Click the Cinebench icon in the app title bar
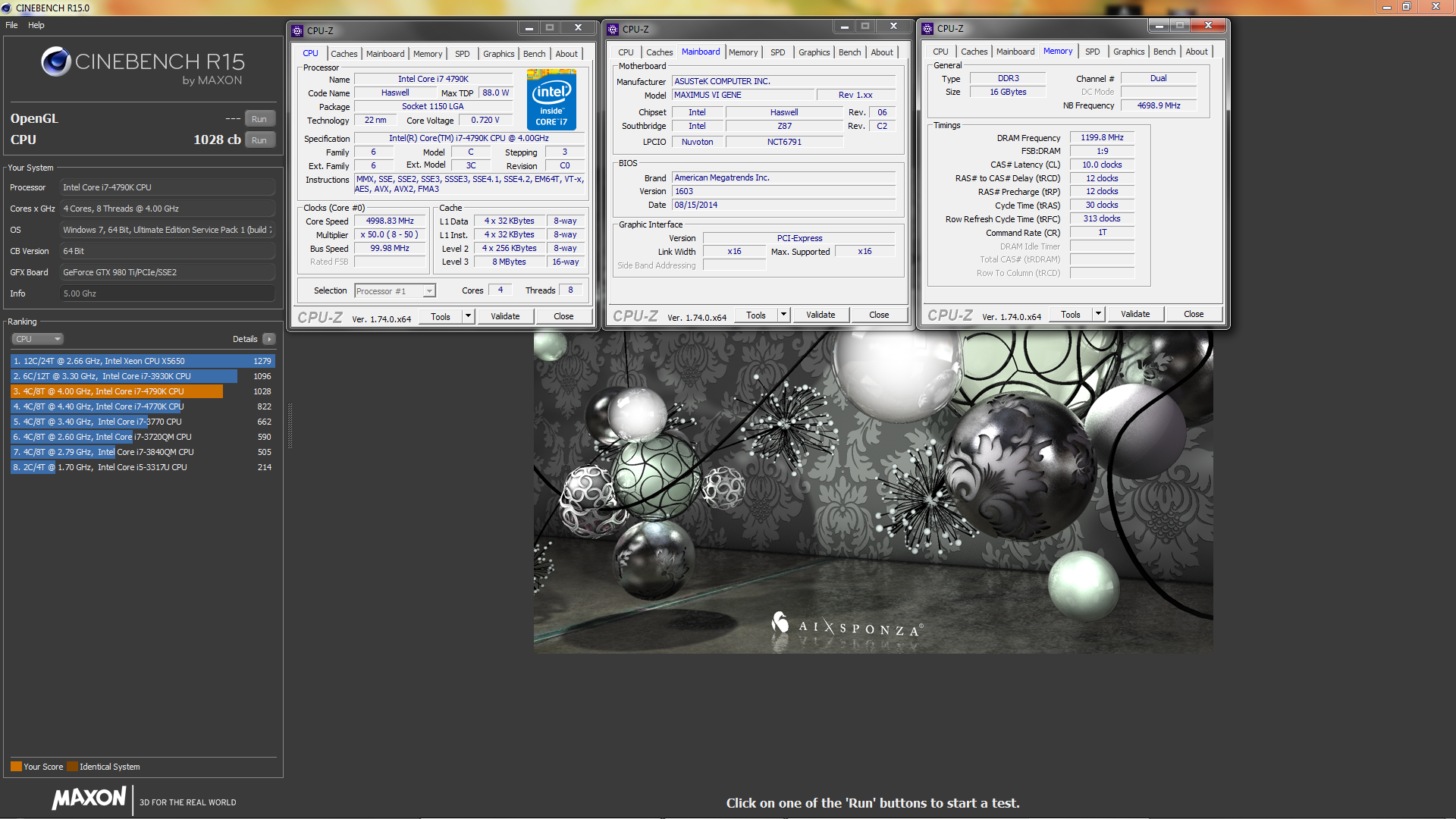1456x819 pixels. [7, 8]
